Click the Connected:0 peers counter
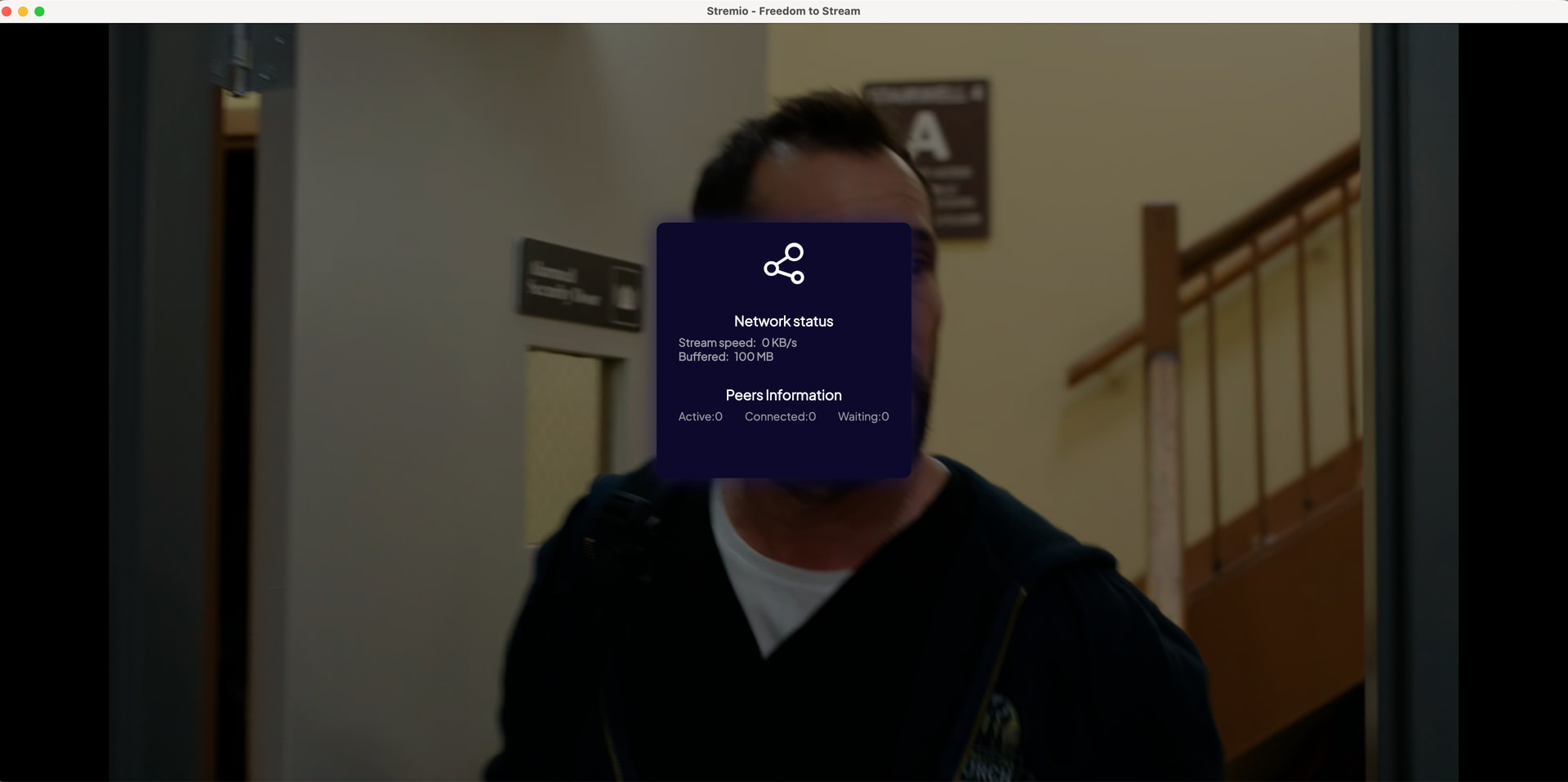This screenshot has height=782, width=1568. [x=780, y=416]
